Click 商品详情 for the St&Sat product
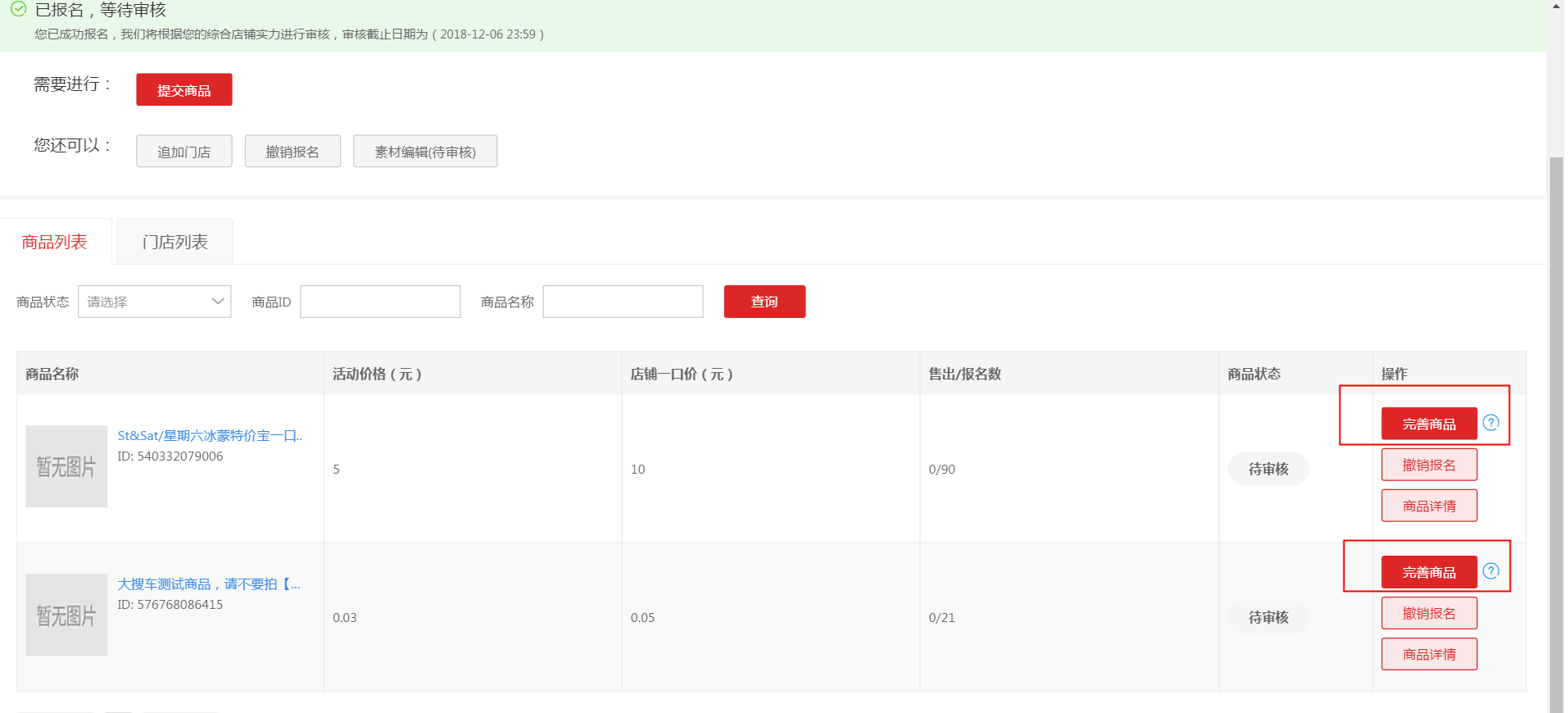This screenshot has width=1568, height=713. click(1428, 506)
